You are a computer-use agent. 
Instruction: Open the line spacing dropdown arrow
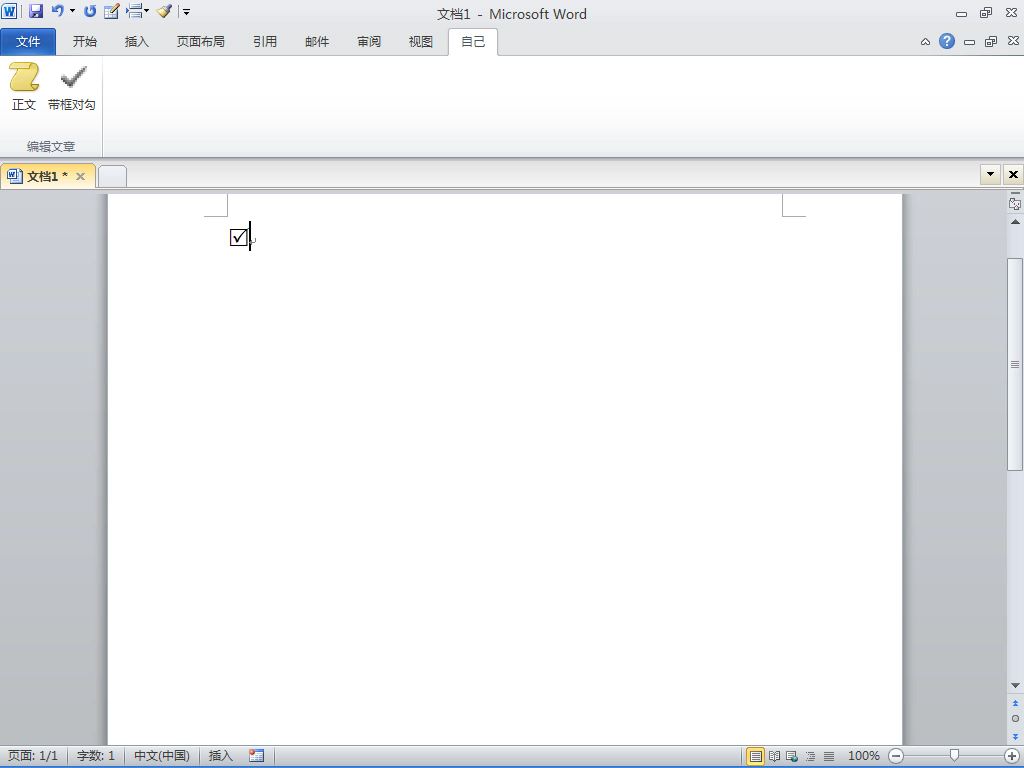click(x=146, y=11)
